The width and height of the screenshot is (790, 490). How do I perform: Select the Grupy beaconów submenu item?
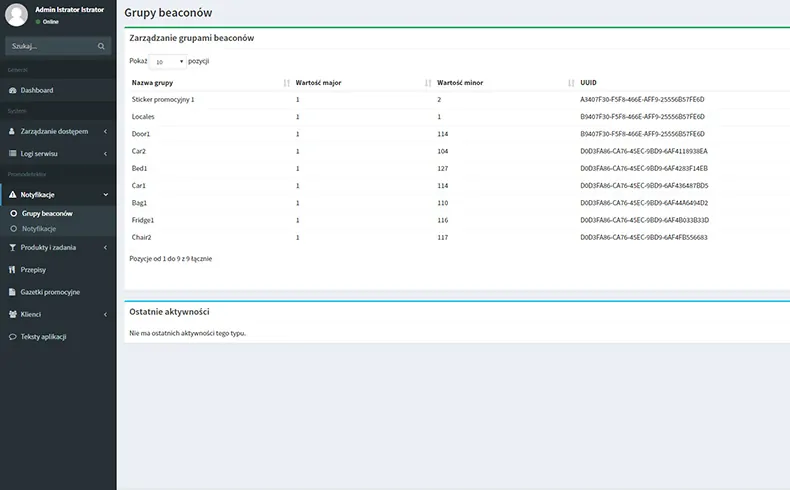tap(46, 214)
